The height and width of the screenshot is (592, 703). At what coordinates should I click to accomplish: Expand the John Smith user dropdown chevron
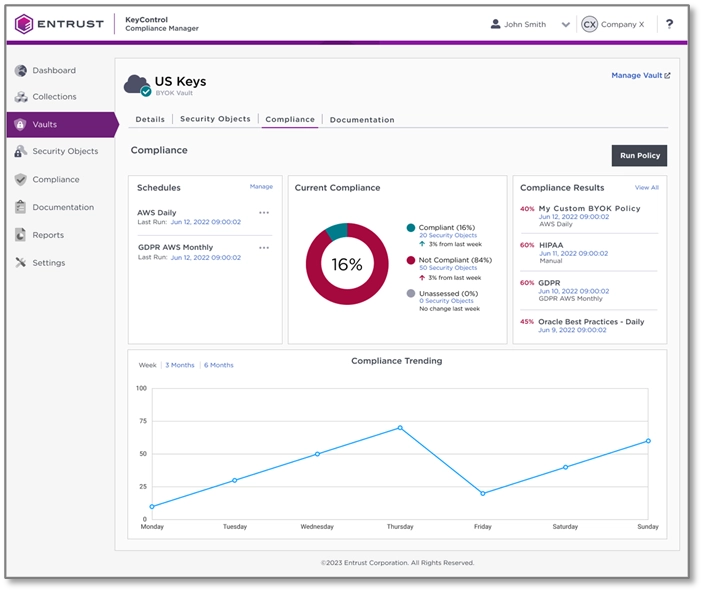(x=565, y=25)
